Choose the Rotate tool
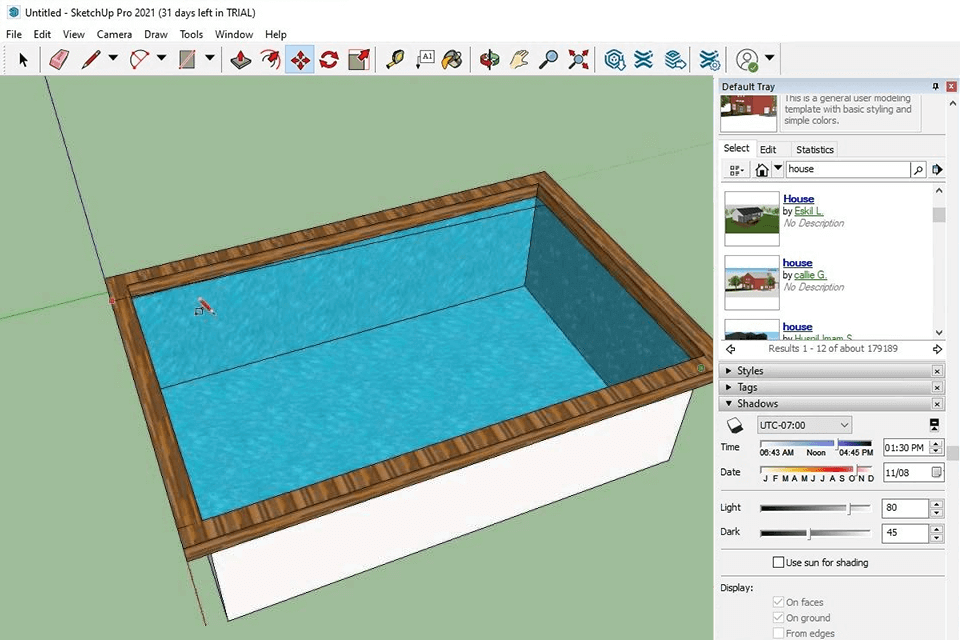 (x=329, y=60)
